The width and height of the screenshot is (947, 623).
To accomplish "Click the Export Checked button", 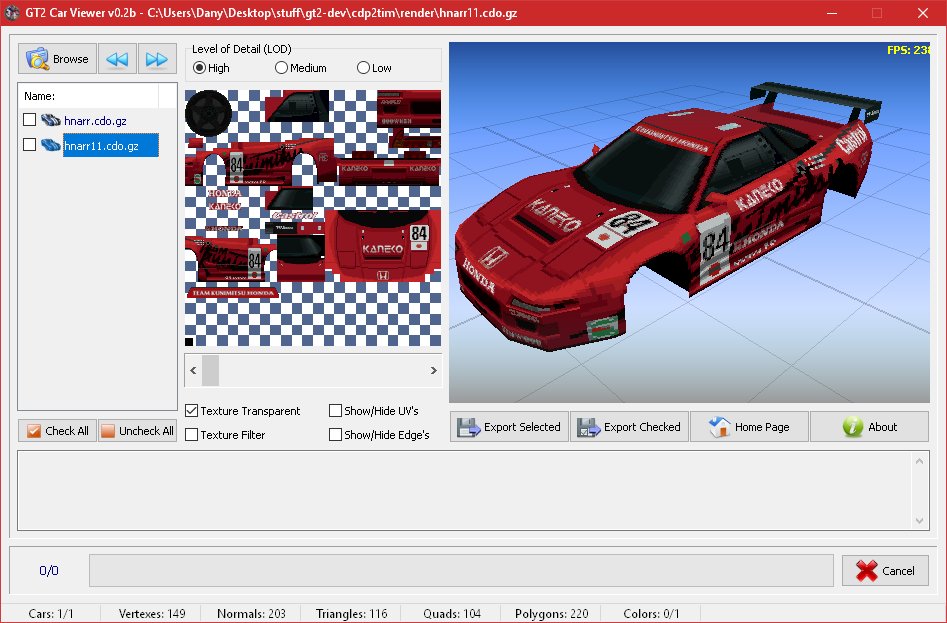I will (x=629, y=427).
